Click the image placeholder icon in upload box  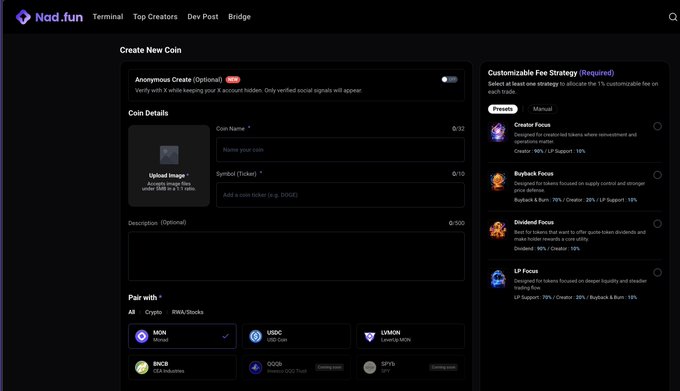(x=169, y=155)
